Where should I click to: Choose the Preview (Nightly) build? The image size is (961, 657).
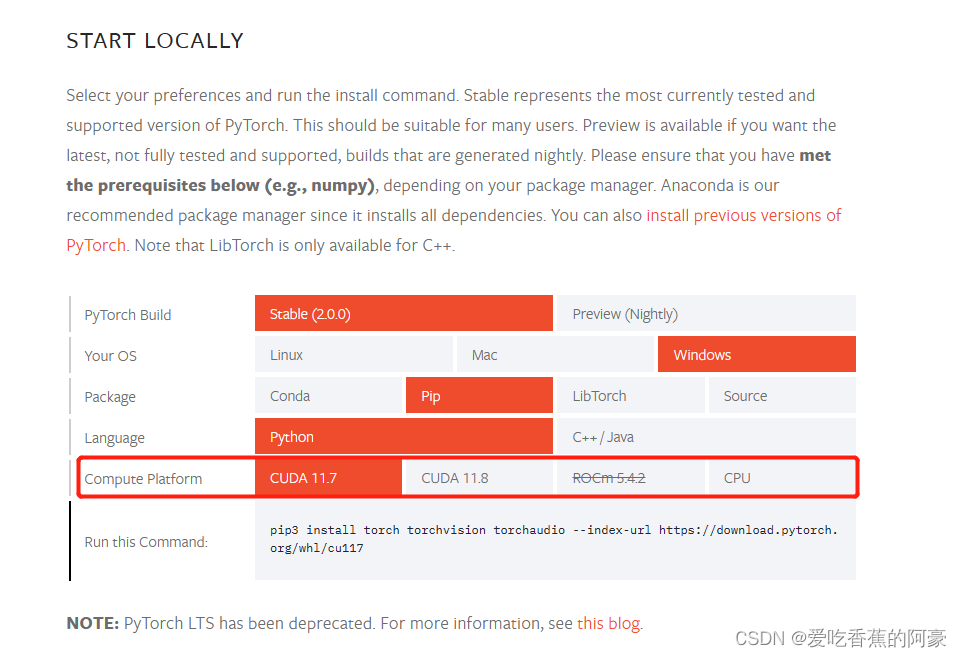(x=706, y=314)
